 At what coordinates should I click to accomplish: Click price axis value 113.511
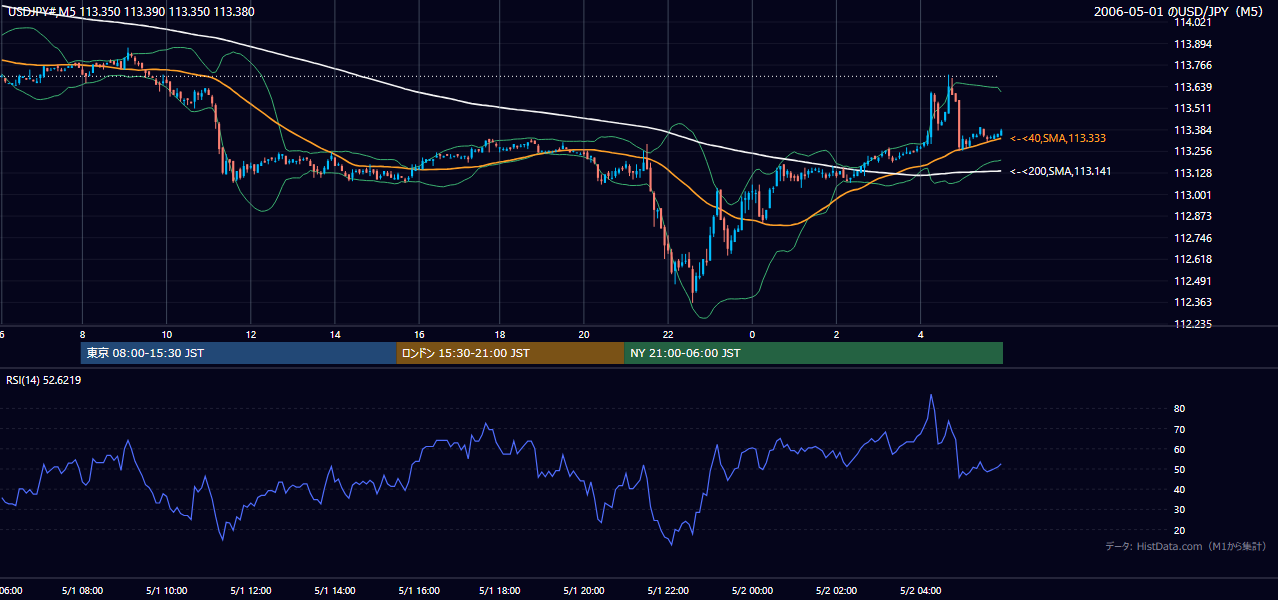[x=1194, y=108]
